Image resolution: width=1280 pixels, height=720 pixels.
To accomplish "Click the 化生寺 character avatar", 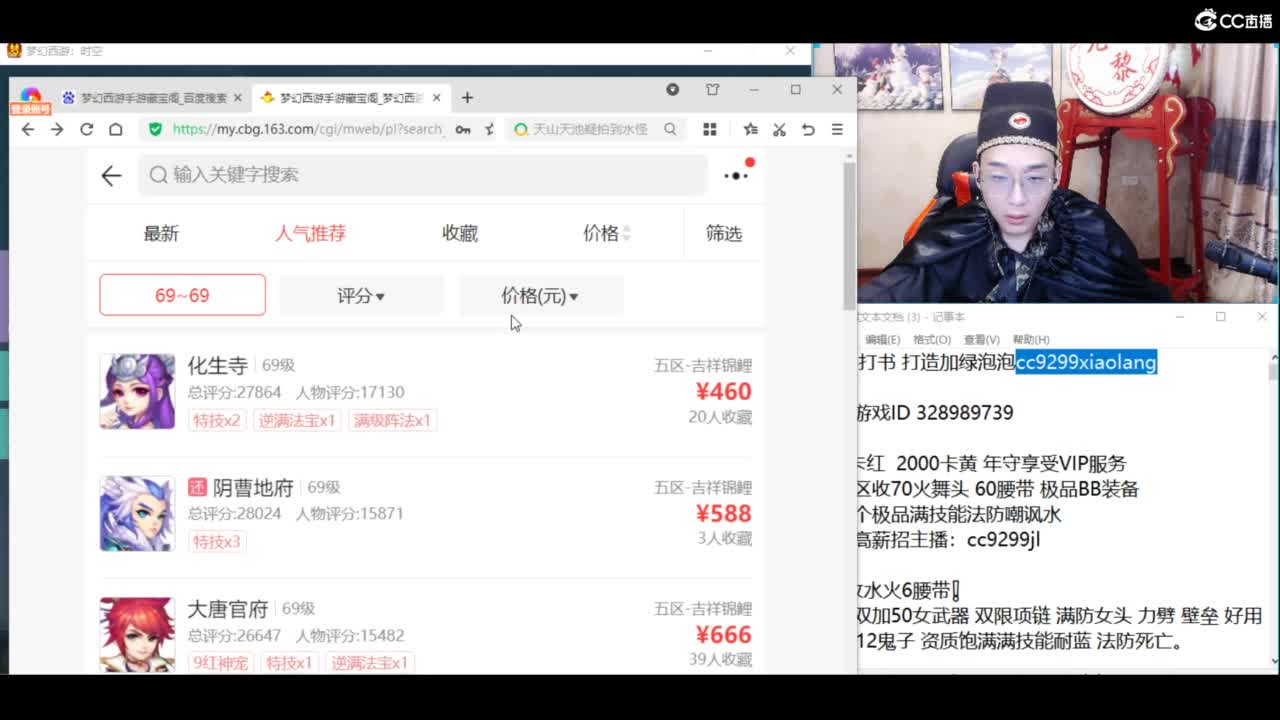I will (137, 391).
